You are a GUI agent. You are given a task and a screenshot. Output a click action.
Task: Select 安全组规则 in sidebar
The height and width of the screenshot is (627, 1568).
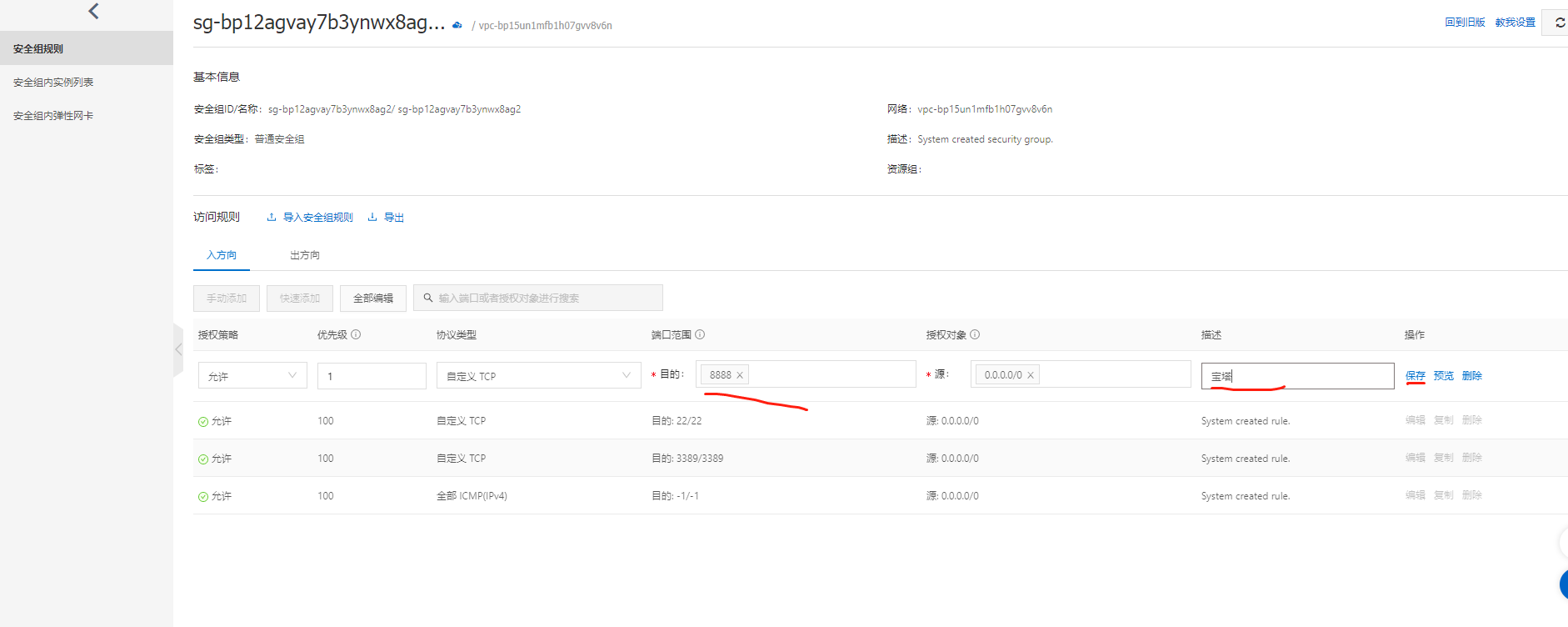[87, 48]
